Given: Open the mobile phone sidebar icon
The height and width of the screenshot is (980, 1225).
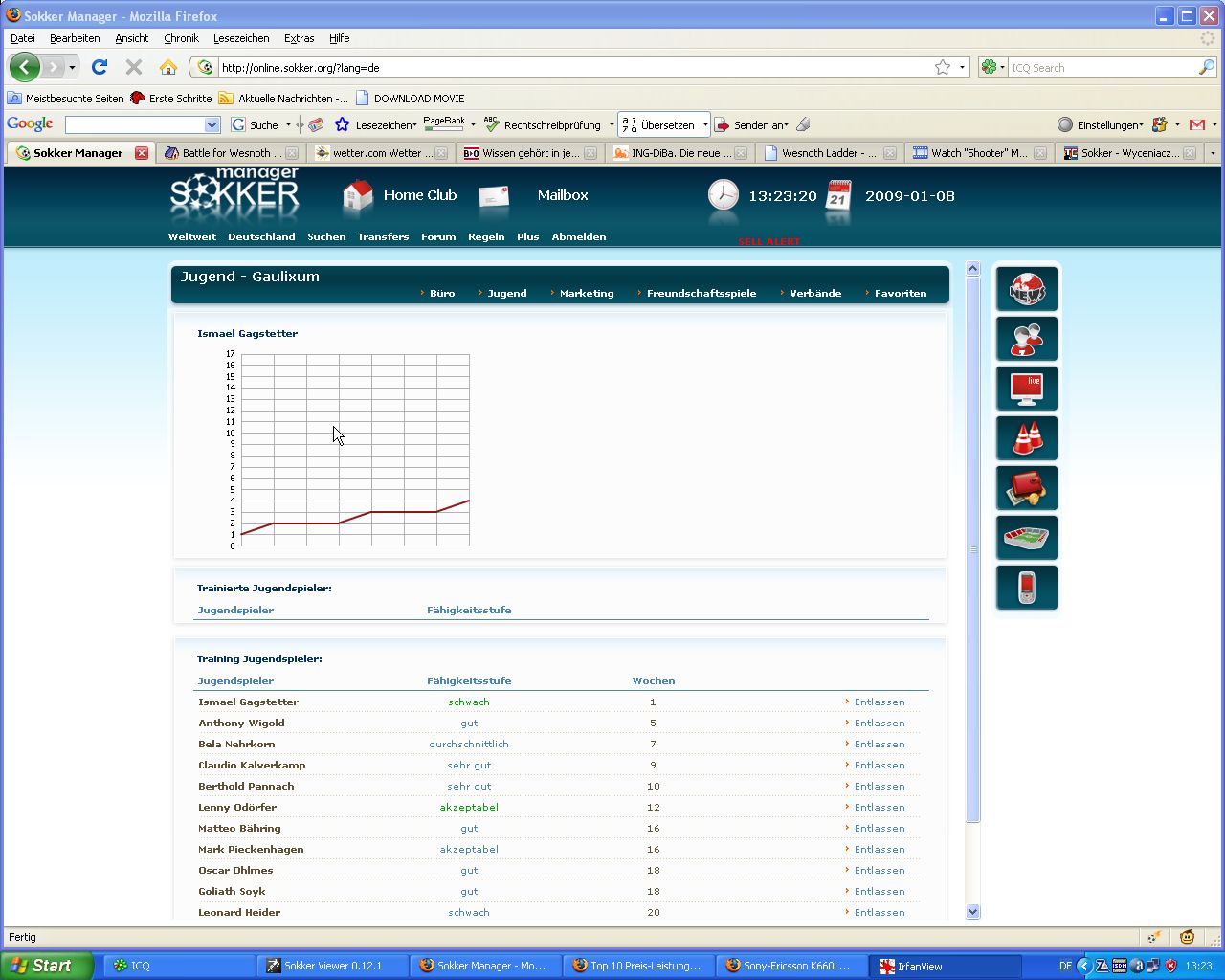Looking at the screenshot, I should pyautogui.click(x=1027, y=588).
